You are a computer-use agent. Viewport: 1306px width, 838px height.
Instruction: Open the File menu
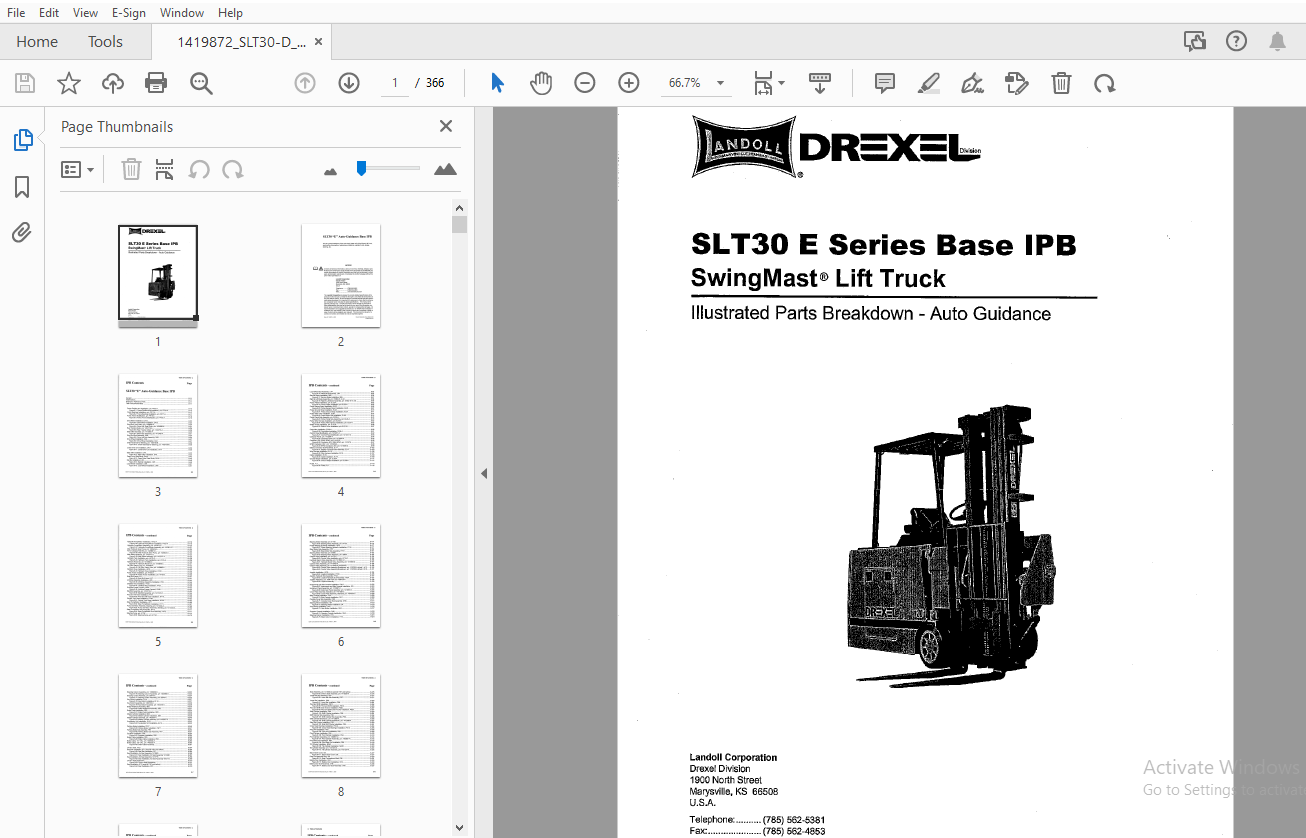[x=16, y=13]
